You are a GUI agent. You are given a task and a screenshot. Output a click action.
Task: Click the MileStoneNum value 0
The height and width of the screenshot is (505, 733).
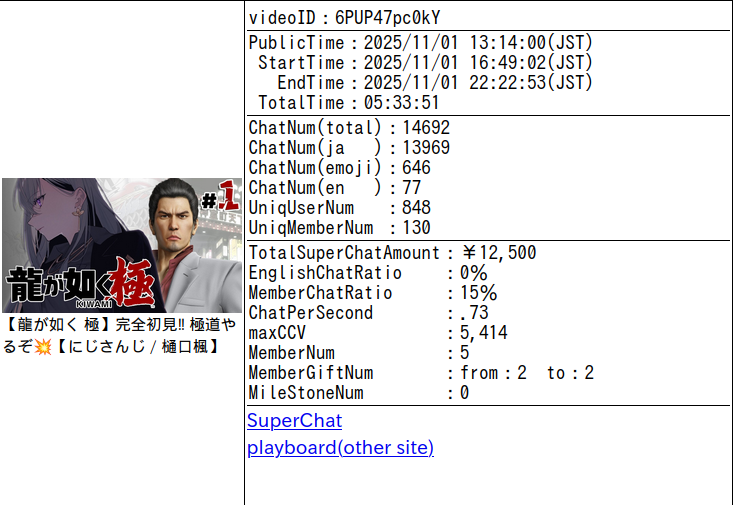click(x=465, y=393)
